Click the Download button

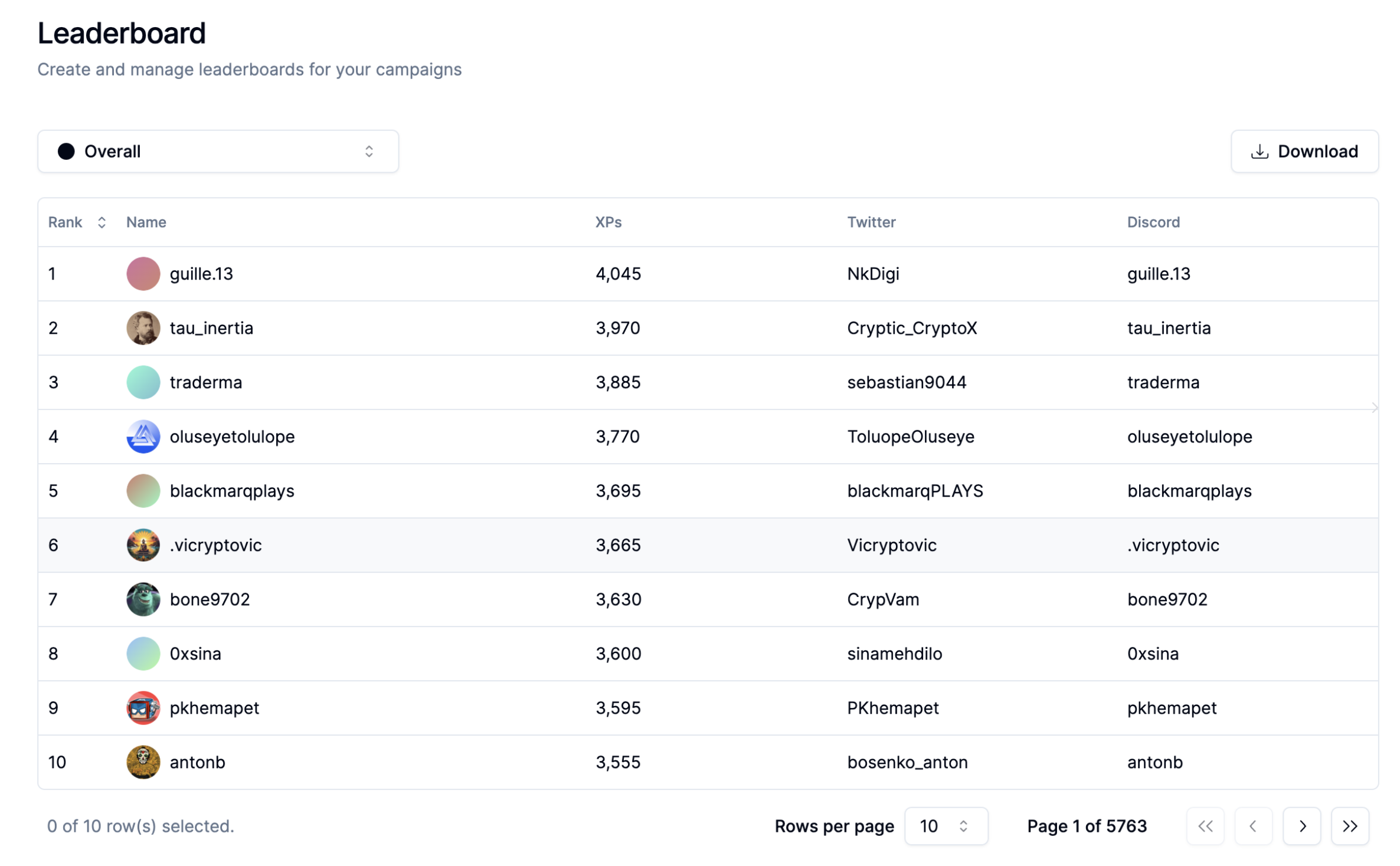1303,152
